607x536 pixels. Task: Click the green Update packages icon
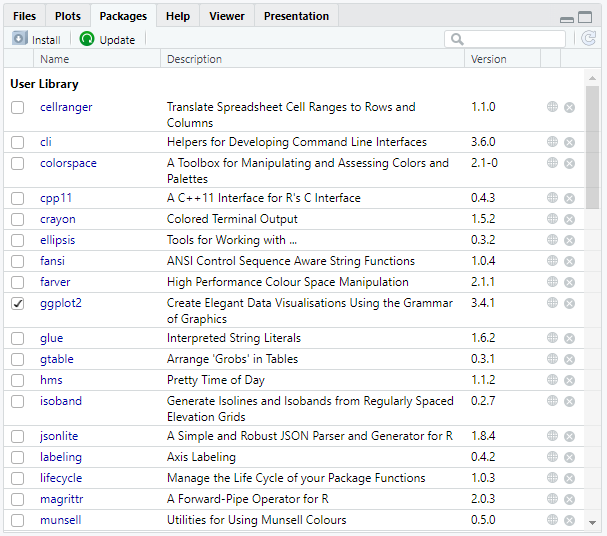pyautogui.click(x=87, y=39)
